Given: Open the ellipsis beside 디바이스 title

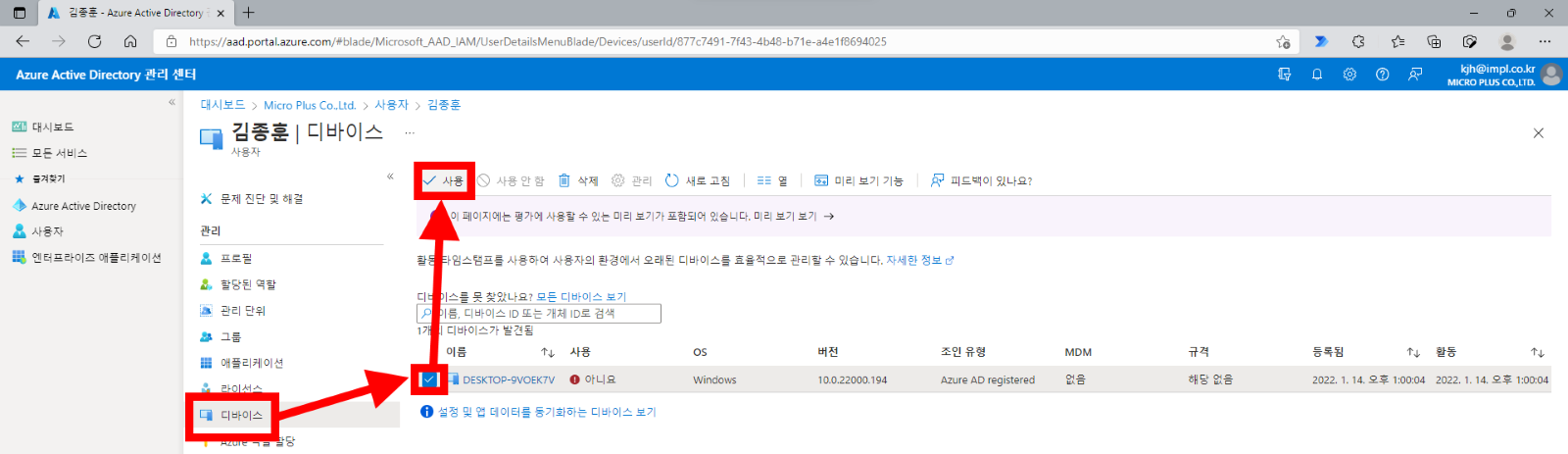Looking at the screenshot, I should (410, 132).
